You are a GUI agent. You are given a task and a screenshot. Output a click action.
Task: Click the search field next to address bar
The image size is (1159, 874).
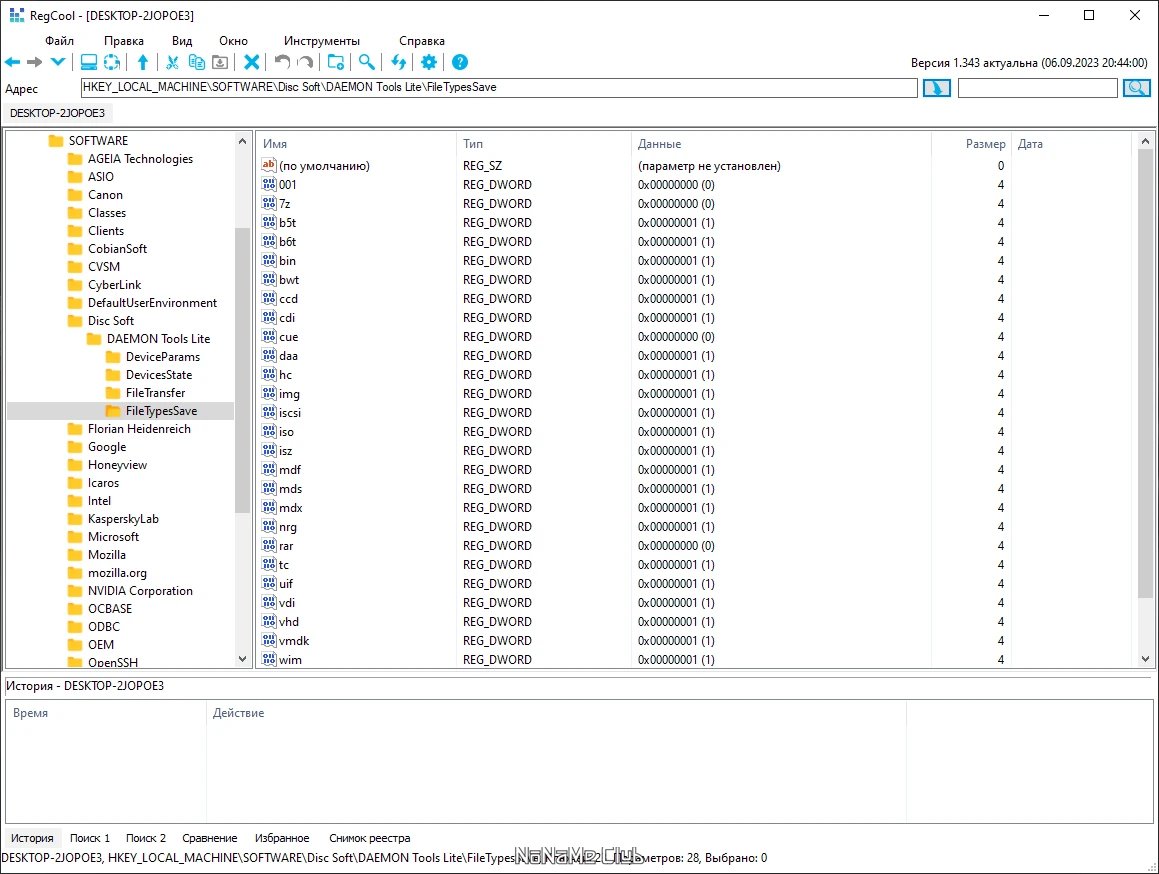(1037, 88)
